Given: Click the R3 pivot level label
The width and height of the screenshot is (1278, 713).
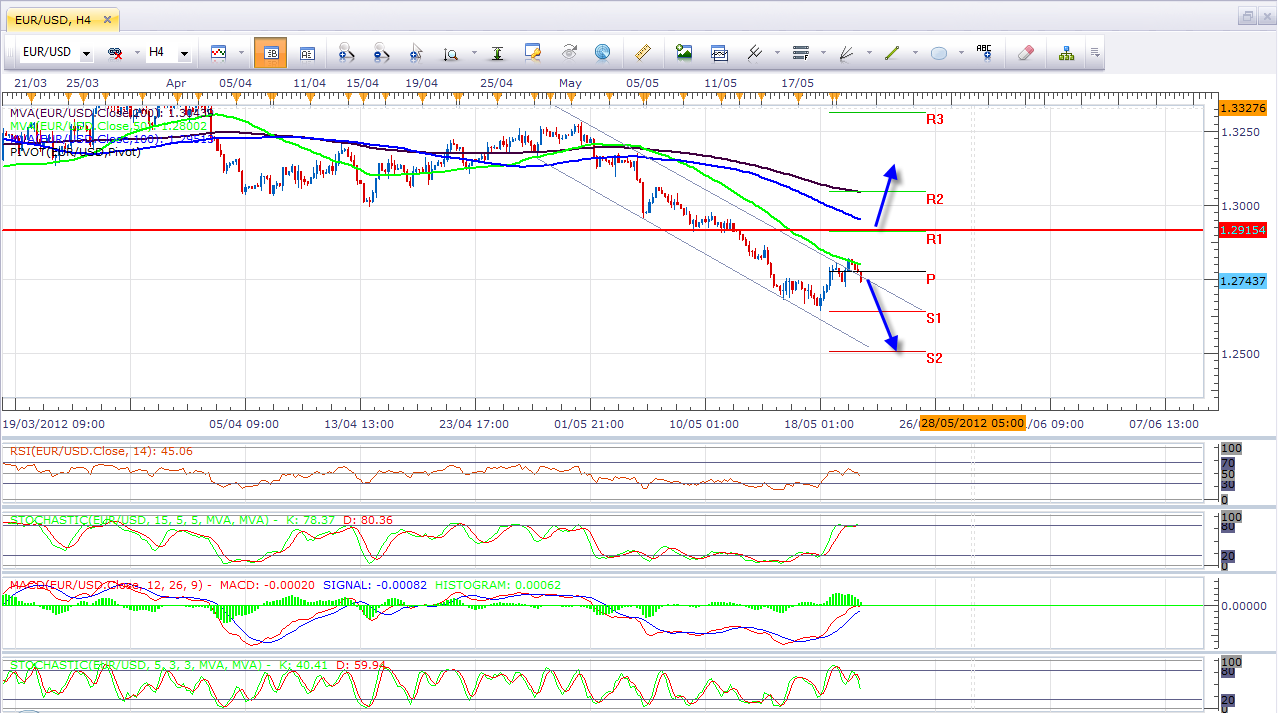Looking at the screenshot, I should (x=935, y=119).
